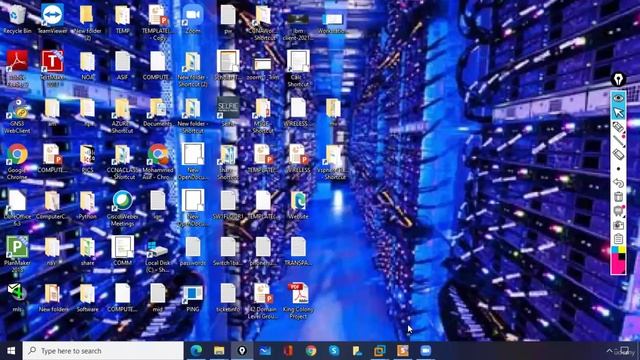Select the PICS folder on desktop

[x=87, y=159]
